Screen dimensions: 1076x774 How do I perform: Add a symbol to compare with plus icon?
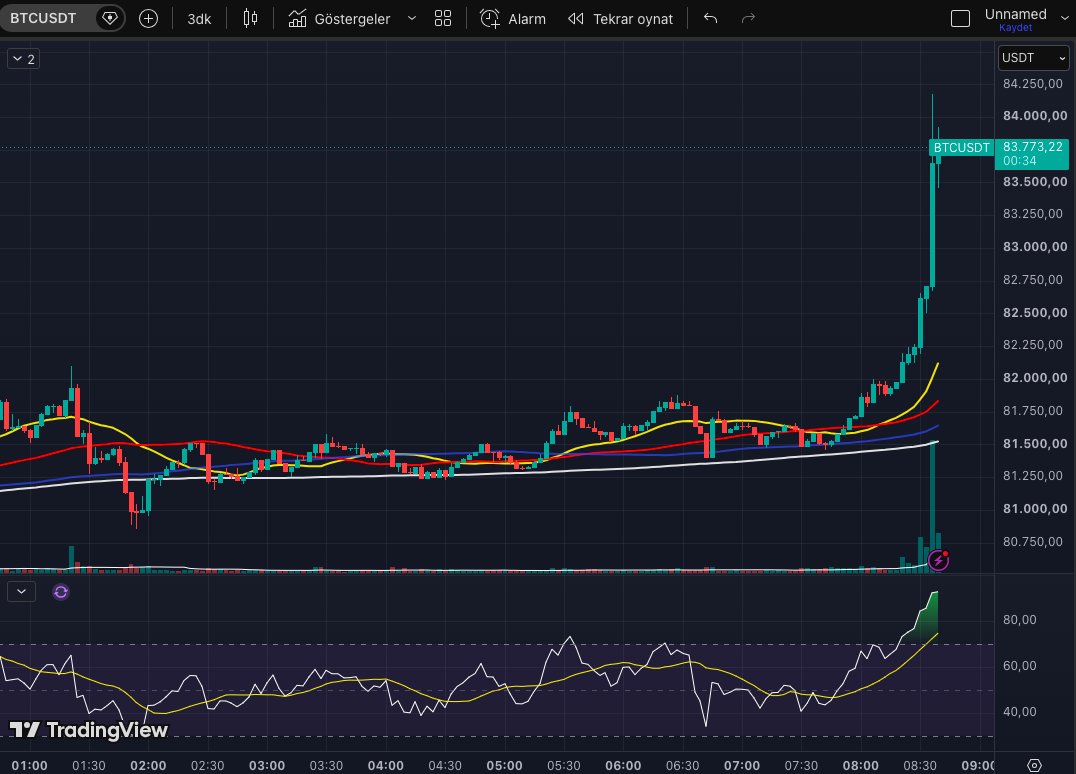point(148,19)
